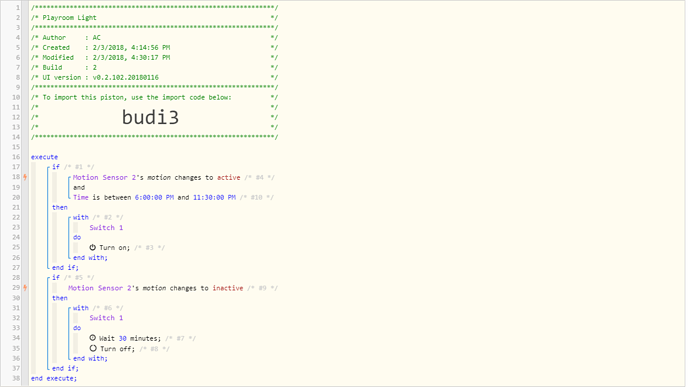Click the power icon beside Turn on
Image resolution: width=690 pixels, height=391 pixels.
coord(92,247)
